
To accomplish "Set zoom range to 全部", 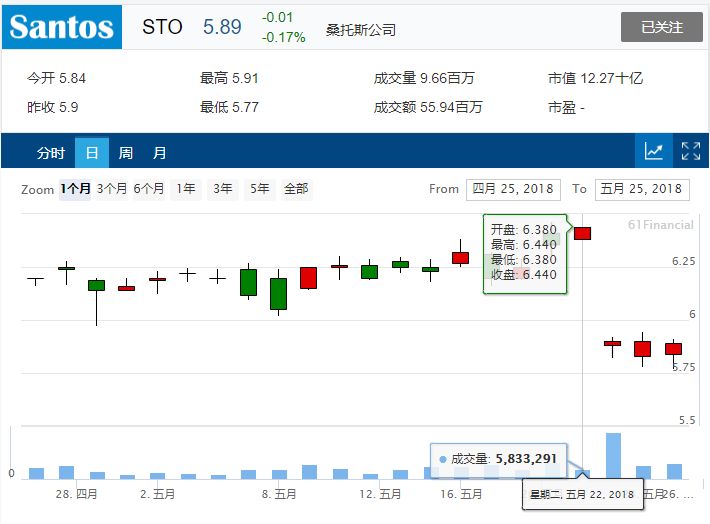I will click(x=296, y=189).
